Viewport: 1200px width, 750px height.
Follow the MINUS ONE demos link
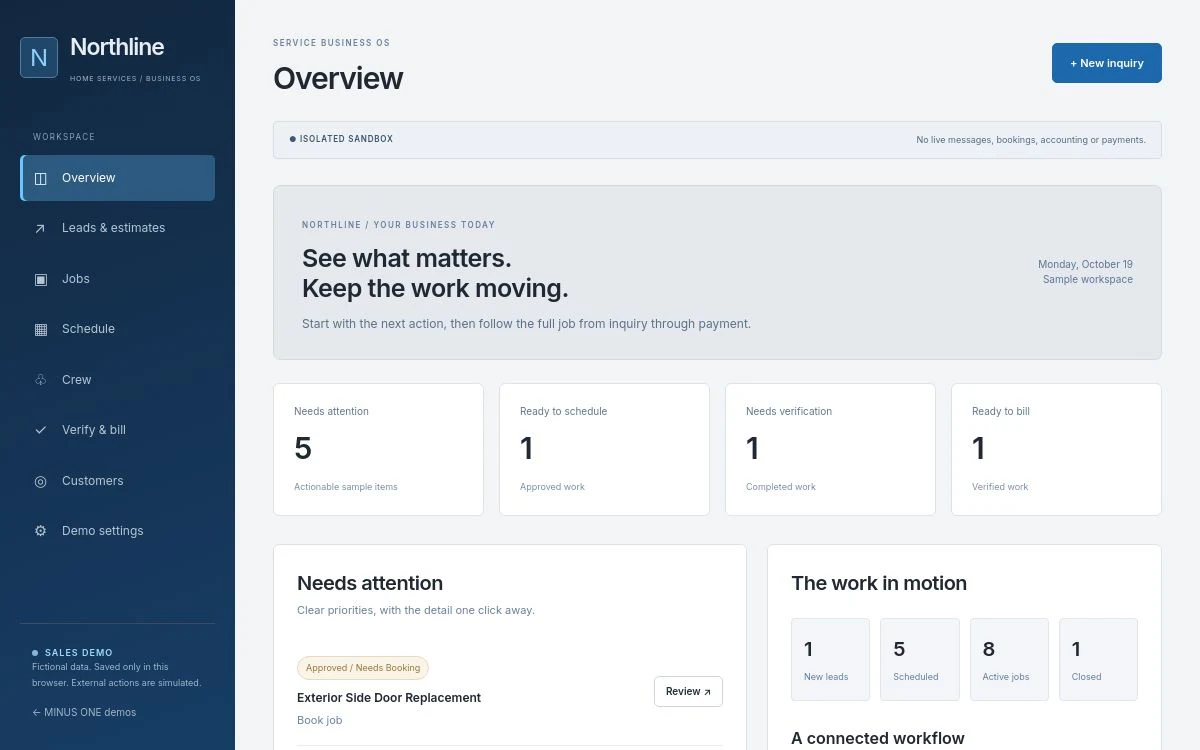[84, 713]
